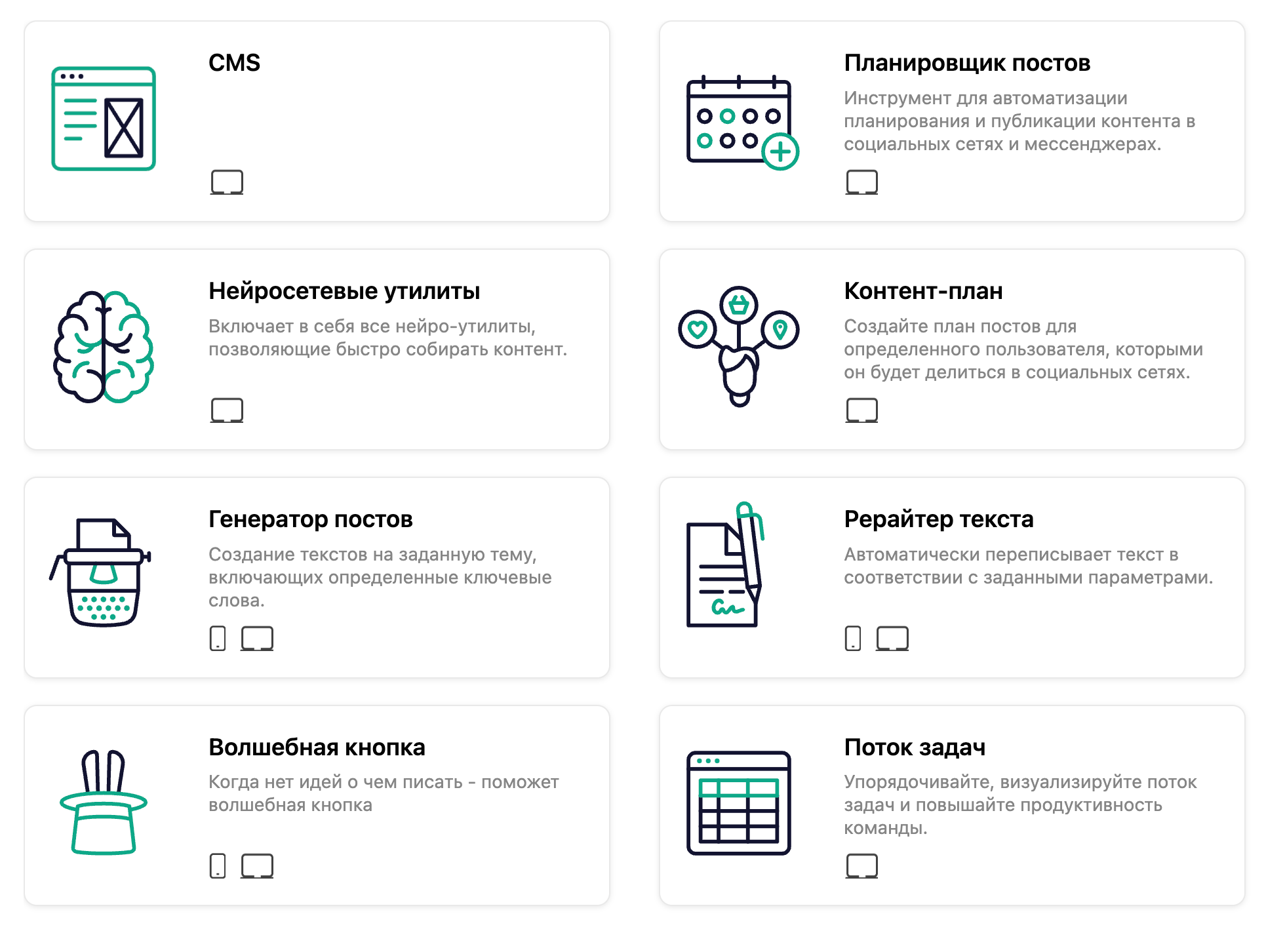Click the Контент-план person-with-bubbles icon
The height and width of the screenshot is (952, 1285).
739,346
